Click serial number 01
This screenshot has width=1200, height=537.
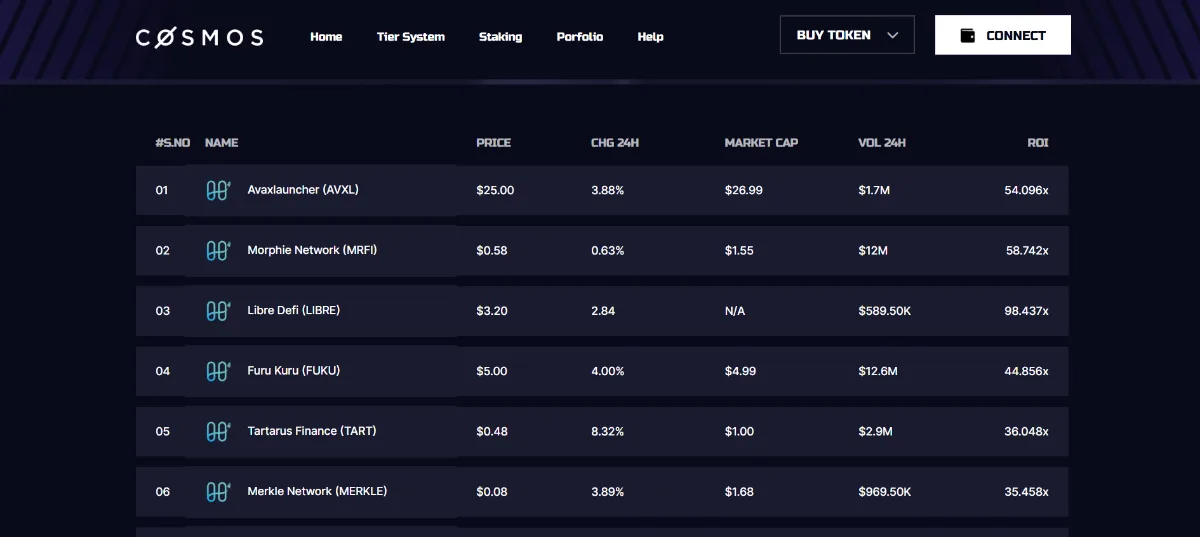(x=162, y=190)
